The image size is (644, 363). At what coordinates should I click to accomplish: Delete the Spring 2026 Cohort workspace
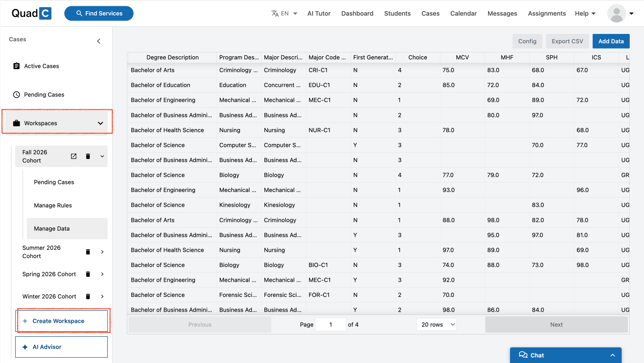(88, 274)
